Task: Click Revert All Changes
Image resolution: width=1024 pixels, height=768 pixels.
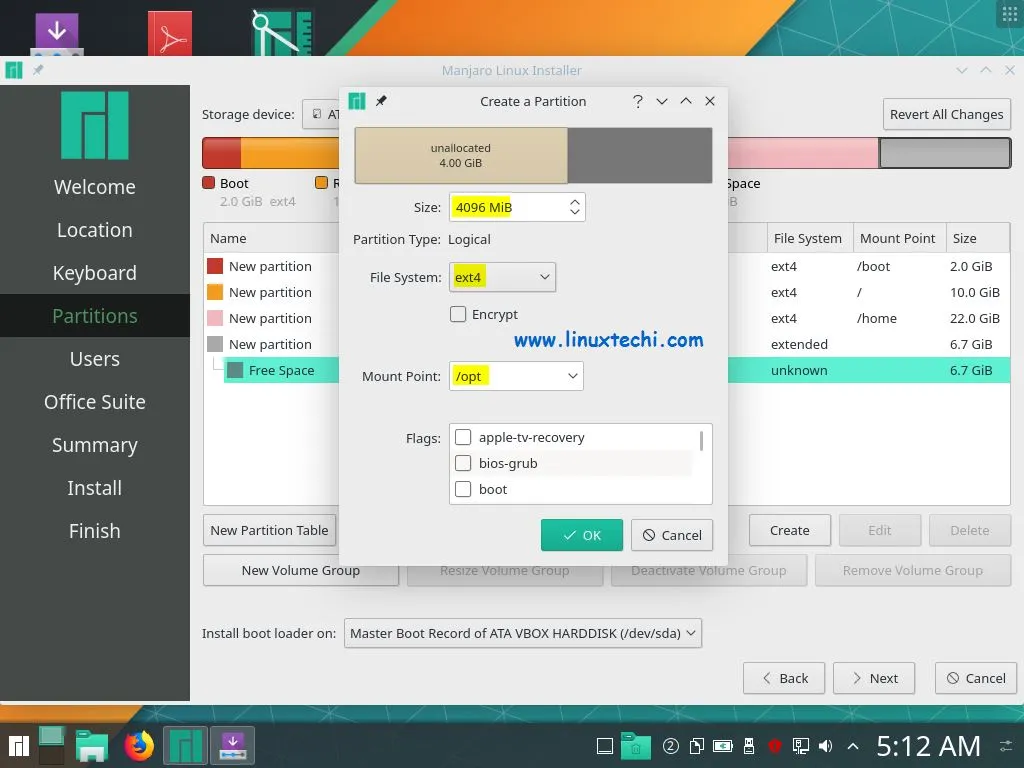Action: point(946,114)
